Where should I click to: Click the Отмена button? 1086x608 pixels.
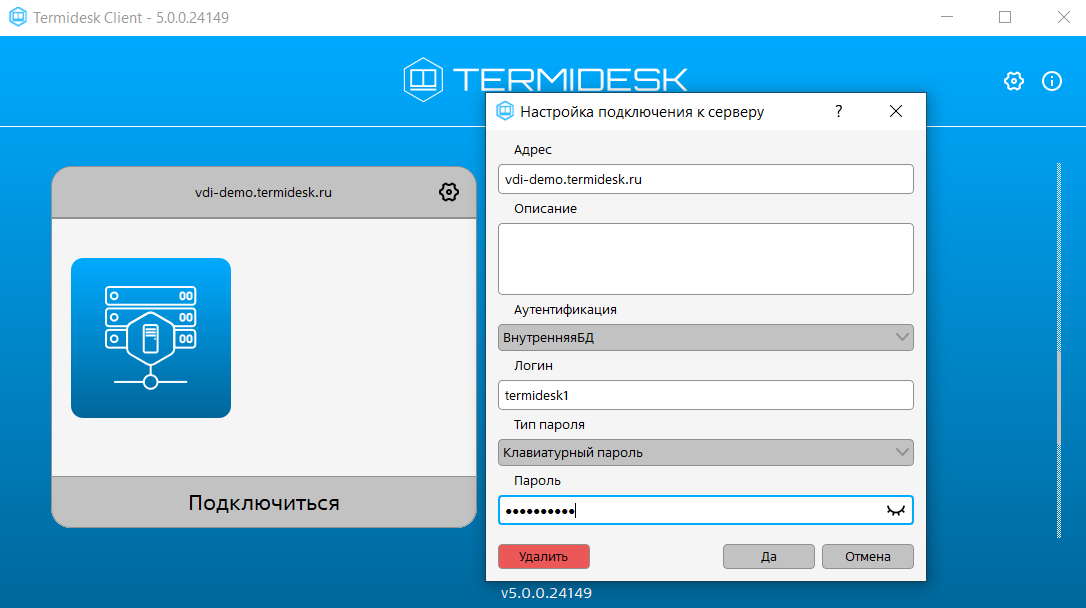click(x=868, y=557)
